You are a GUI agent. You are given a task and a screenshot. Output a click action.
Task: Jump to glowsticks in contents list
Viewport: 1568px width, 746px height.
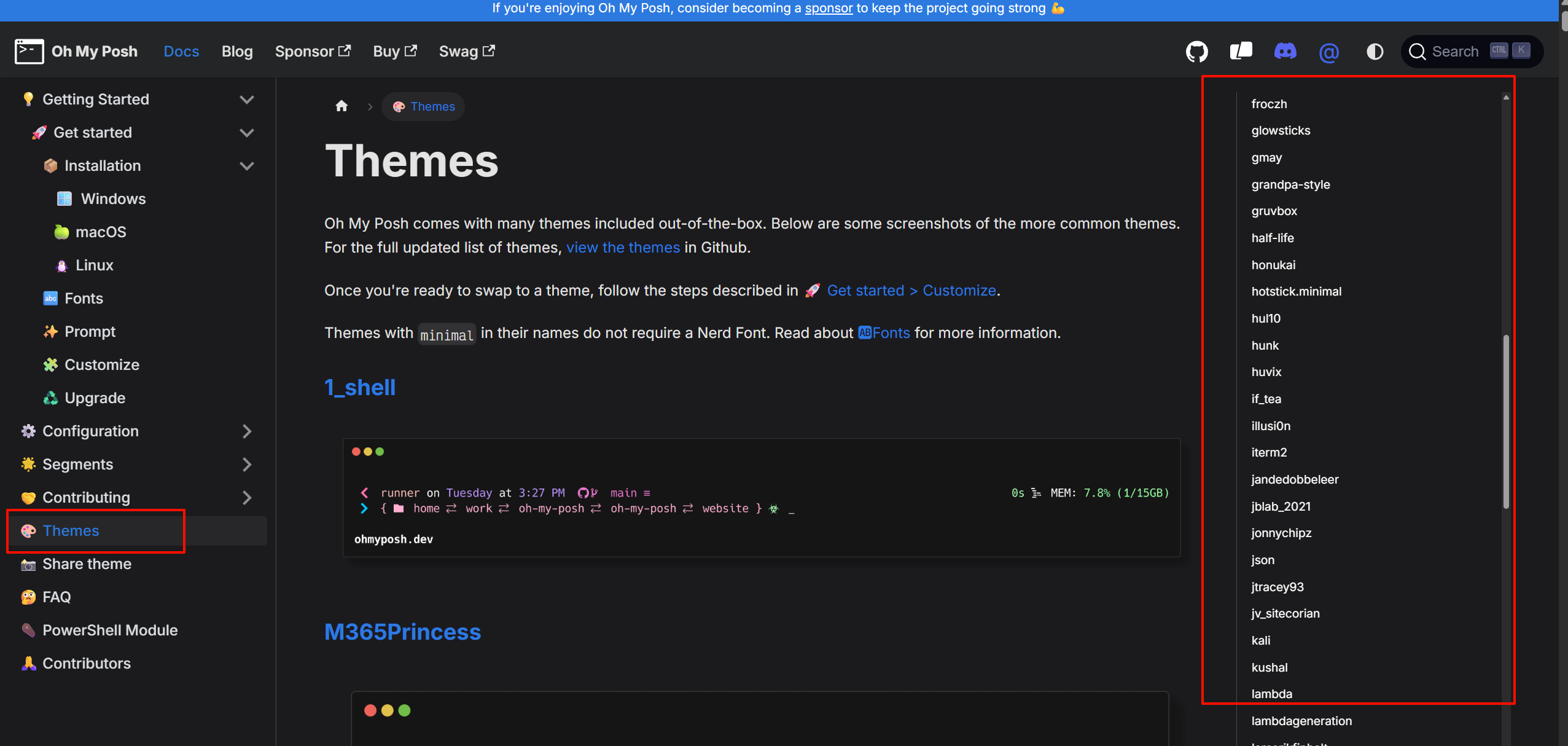[1281, 130]
